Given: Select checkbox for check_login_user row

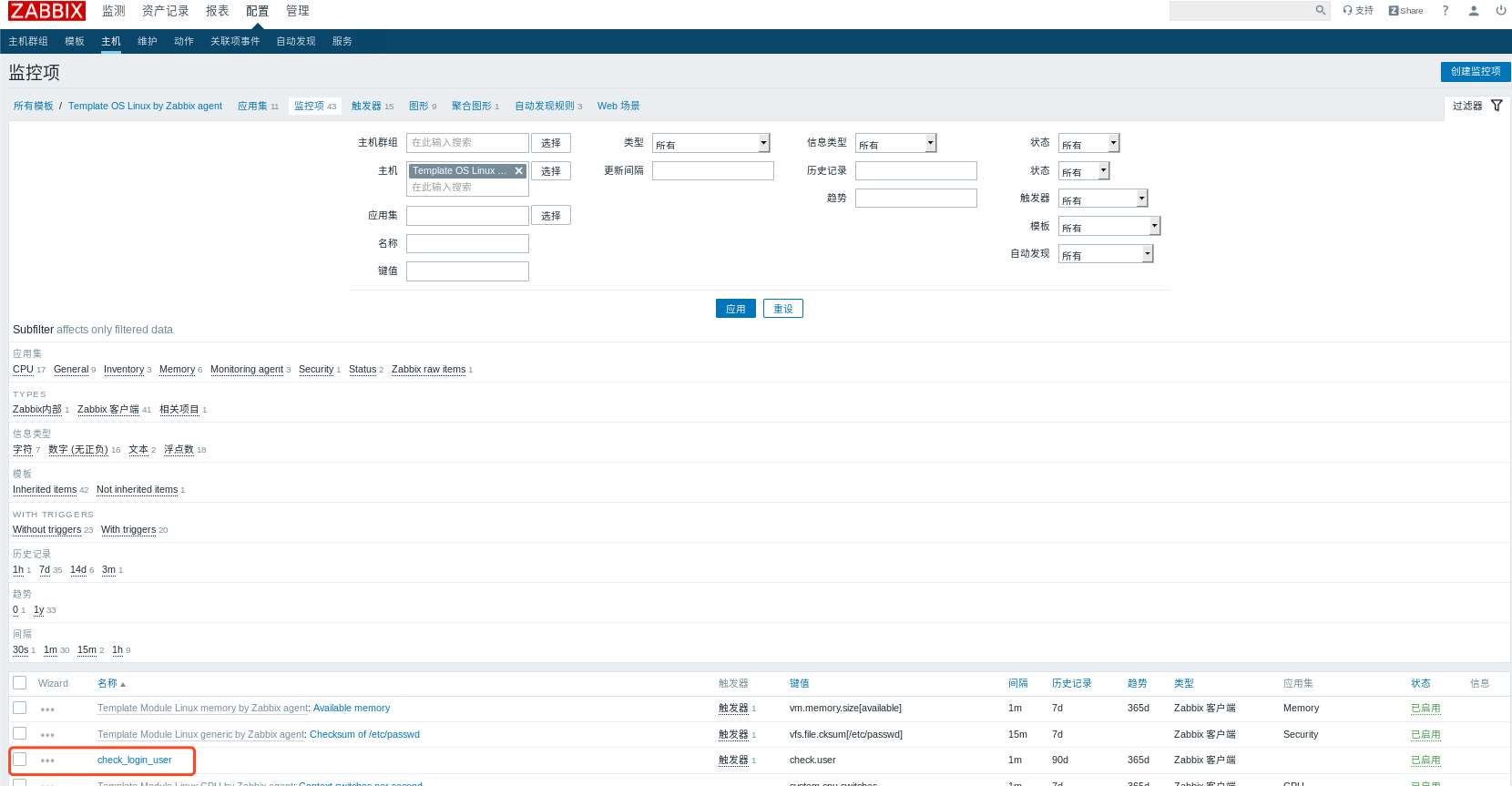Looking at the screenshot, I should point(19,760).
